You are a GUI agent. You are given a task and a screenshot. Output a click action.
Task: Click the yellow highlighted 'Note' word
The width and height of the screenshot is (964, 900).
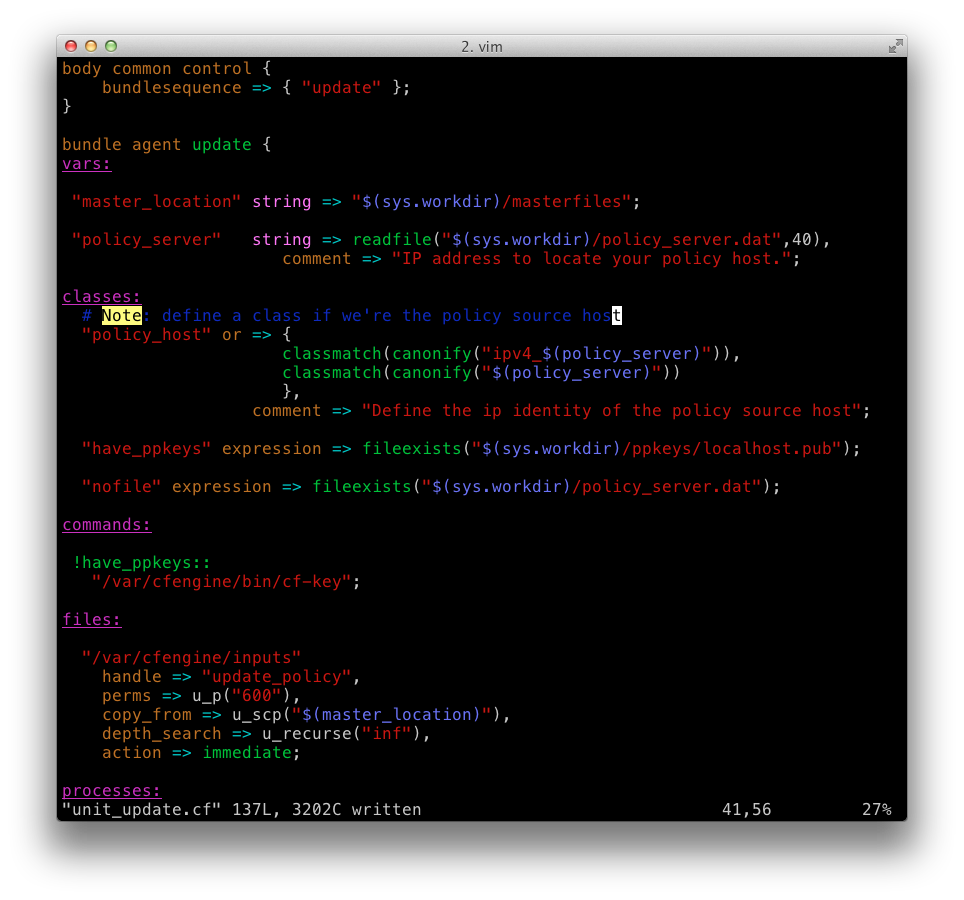(x=122, y=316)
